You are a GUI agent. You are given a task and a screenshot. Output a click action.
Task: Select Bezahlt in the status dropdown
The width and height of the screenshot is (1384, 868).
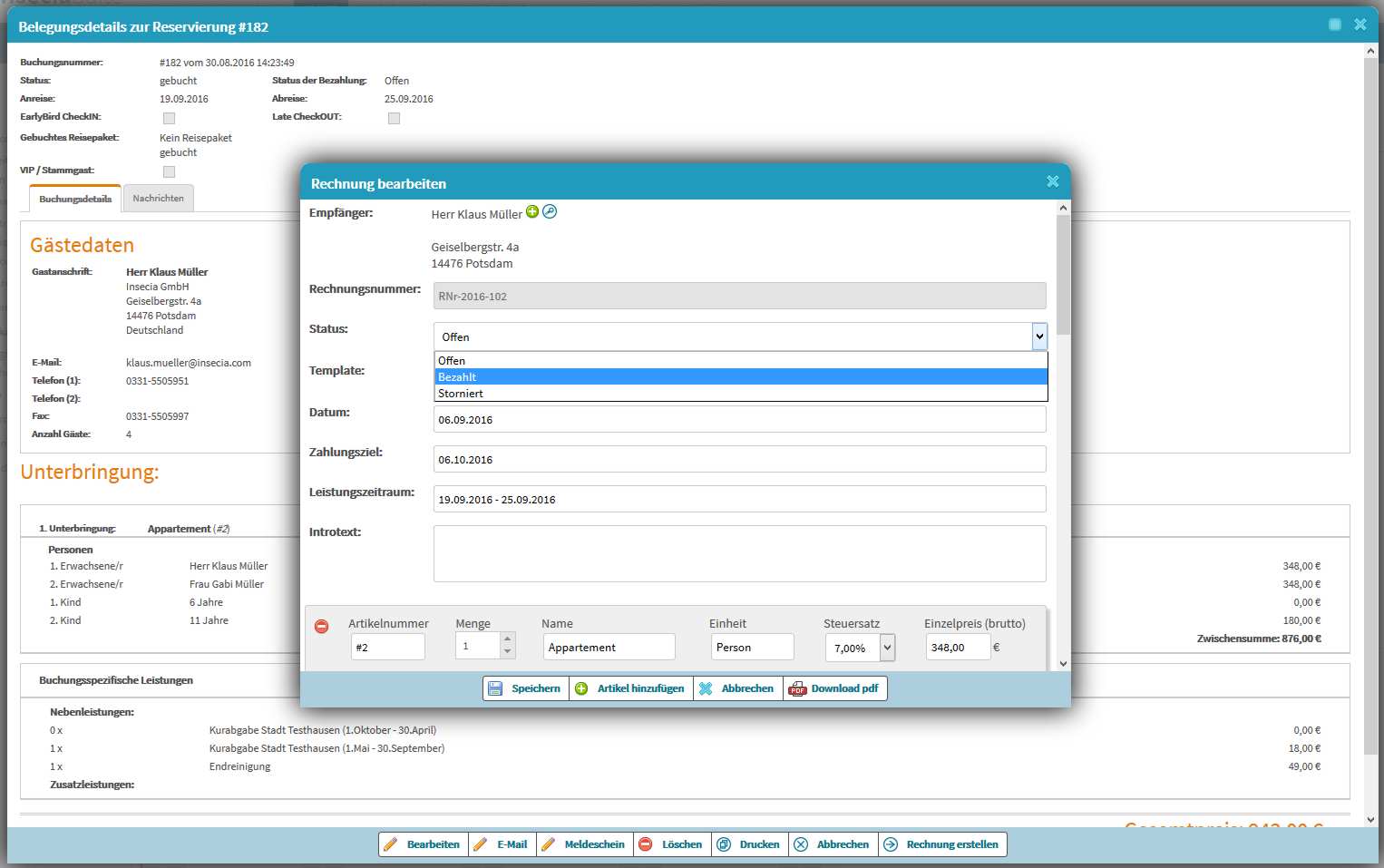[x=740, y=377]
